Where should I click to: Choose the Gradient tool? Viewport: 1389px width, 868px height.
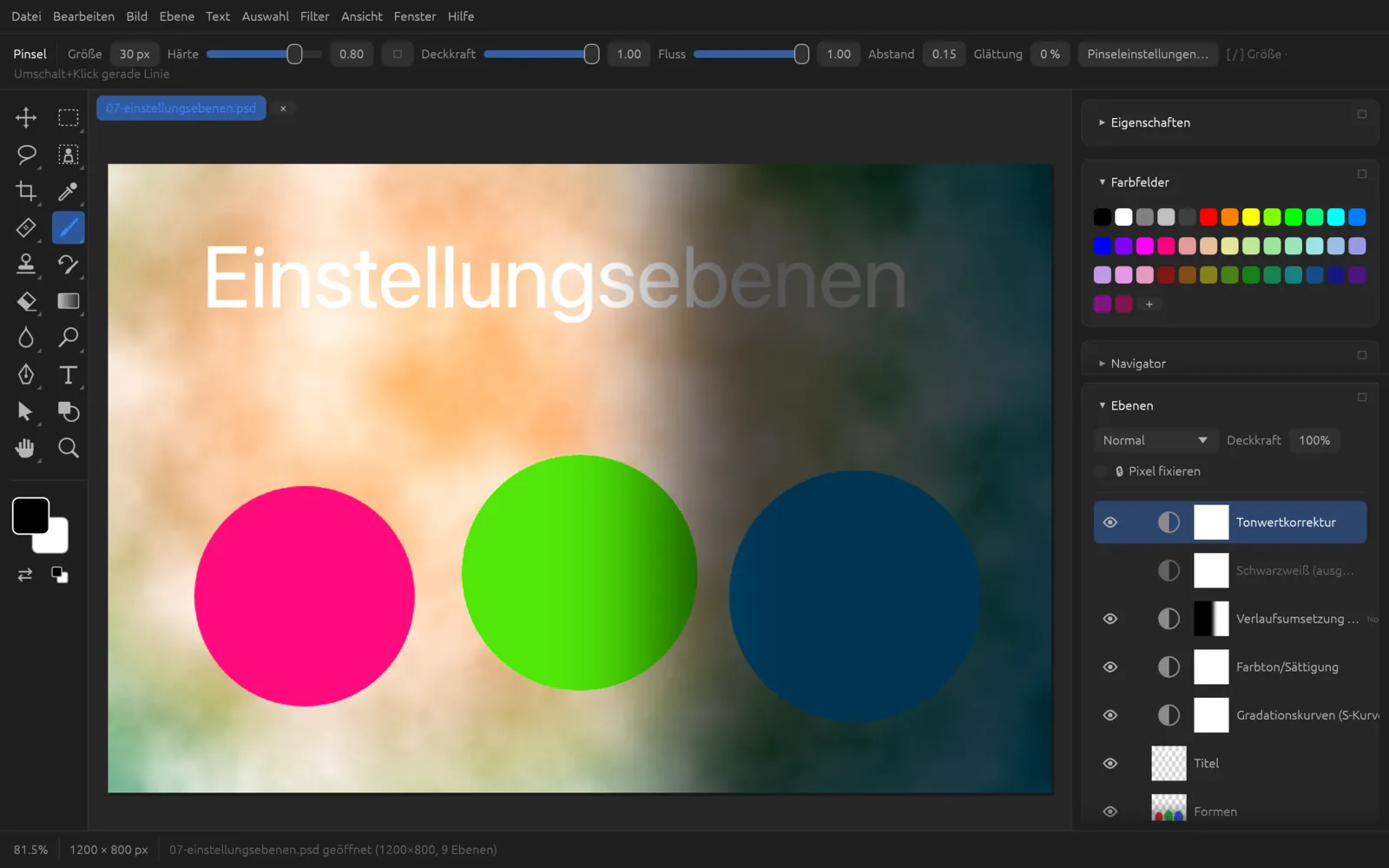coord(68,301)
